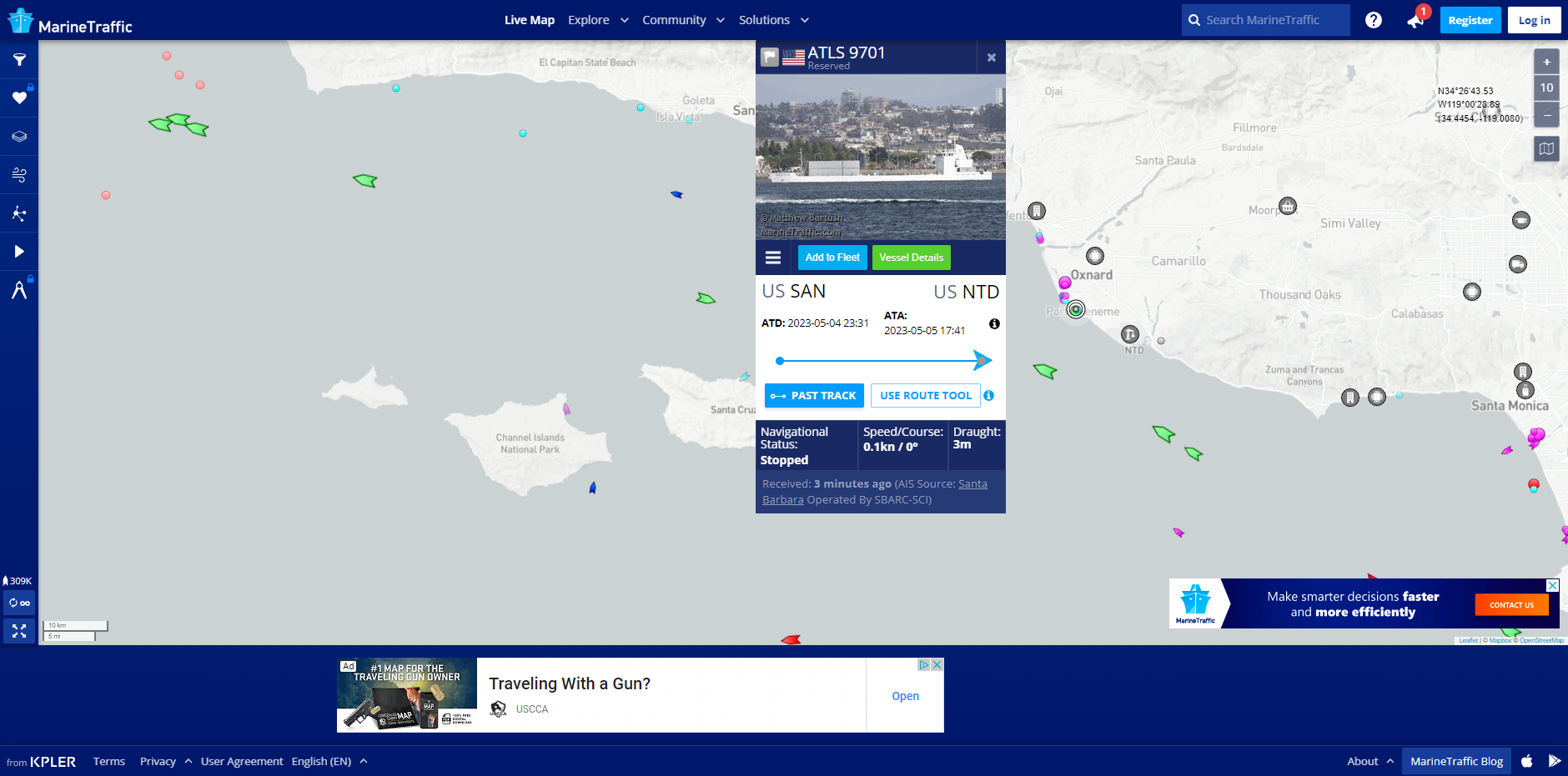
Task: Close the ATLS 9701 vessel popup
Action: (992, 58)
